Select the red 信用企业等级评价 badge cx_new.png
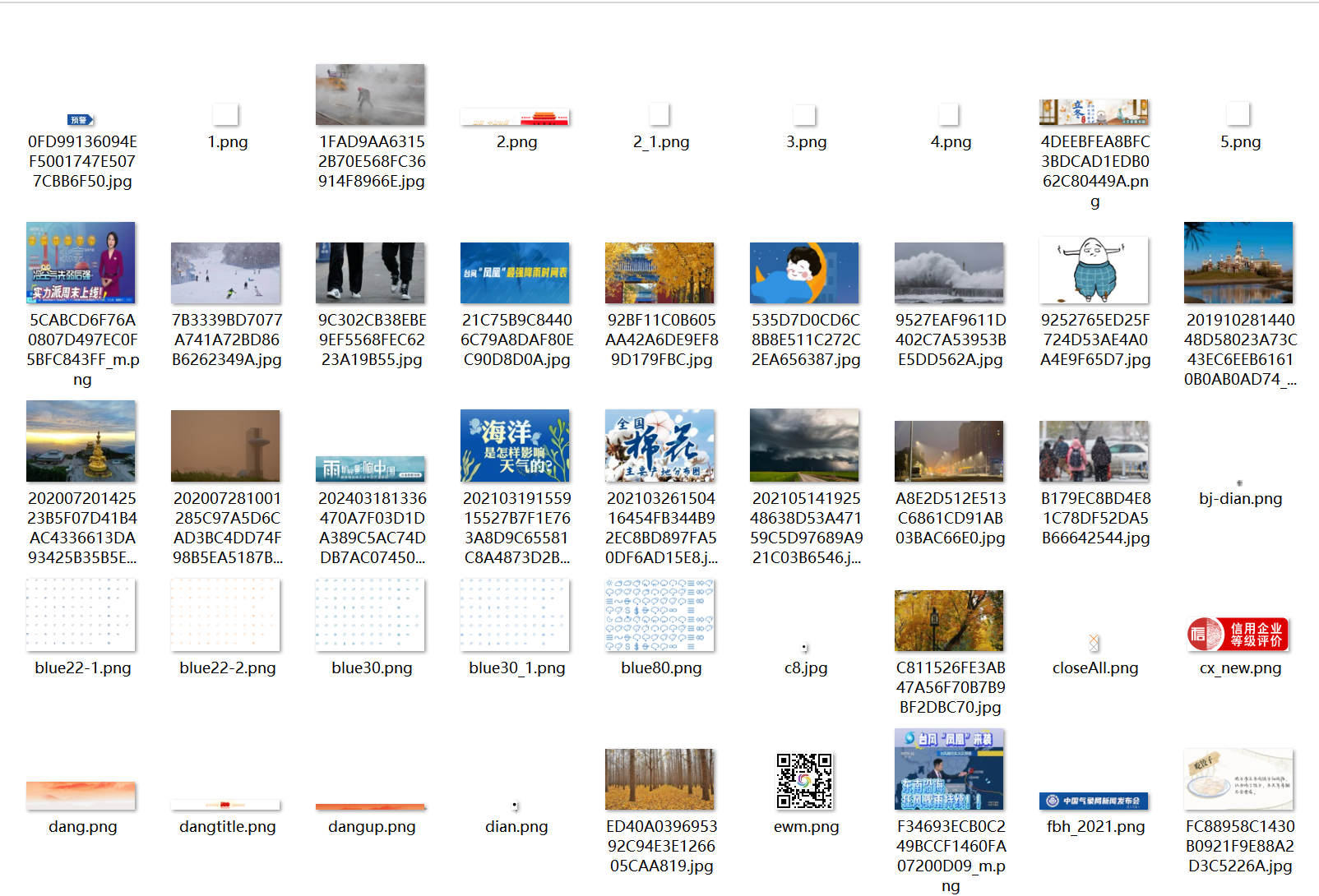The image size is (1319, 896). coord(1238,635)
